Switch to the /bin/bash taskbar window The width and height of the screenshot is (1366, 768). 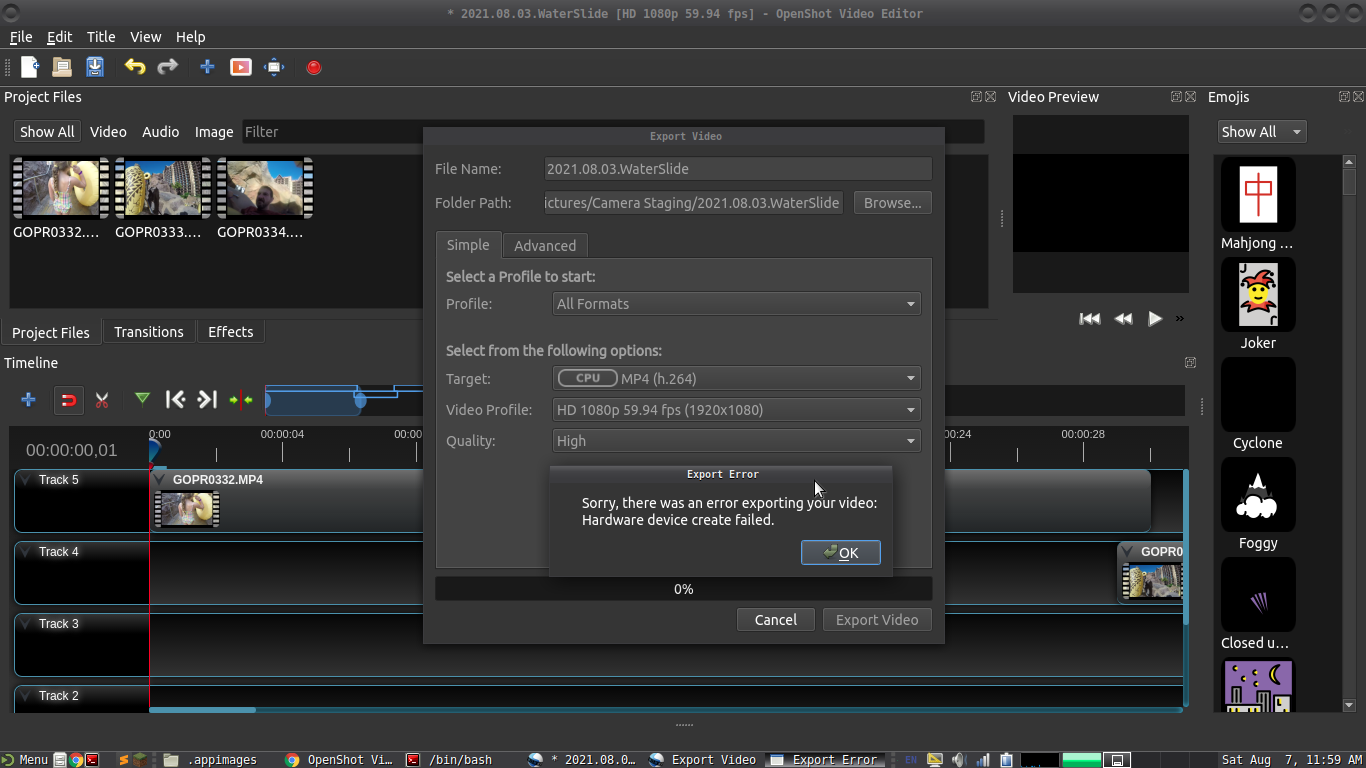click(461, 760)
